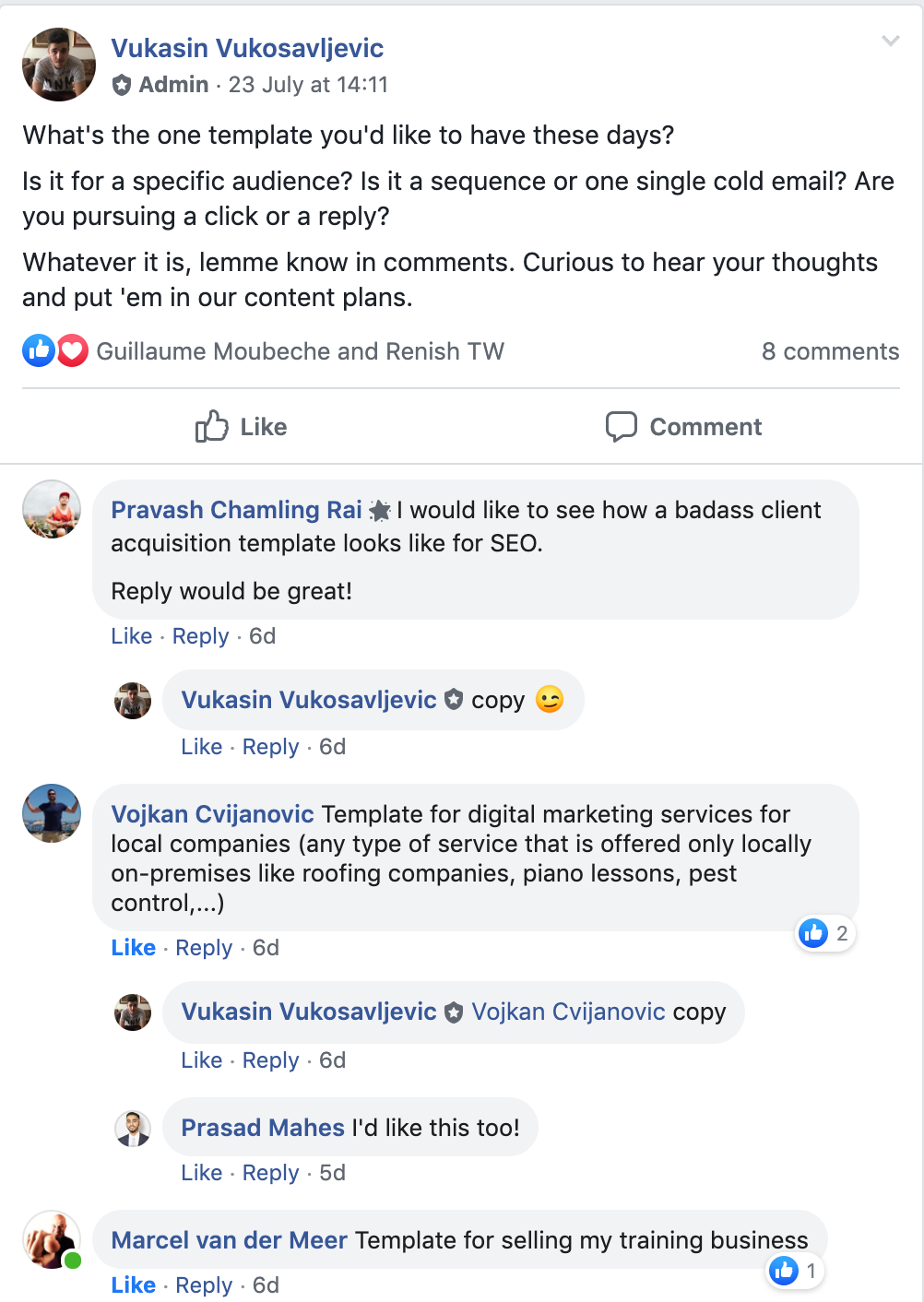Open the 8 comments link
This screenshot has height=1302, width=924.
(x=830, y=351)
